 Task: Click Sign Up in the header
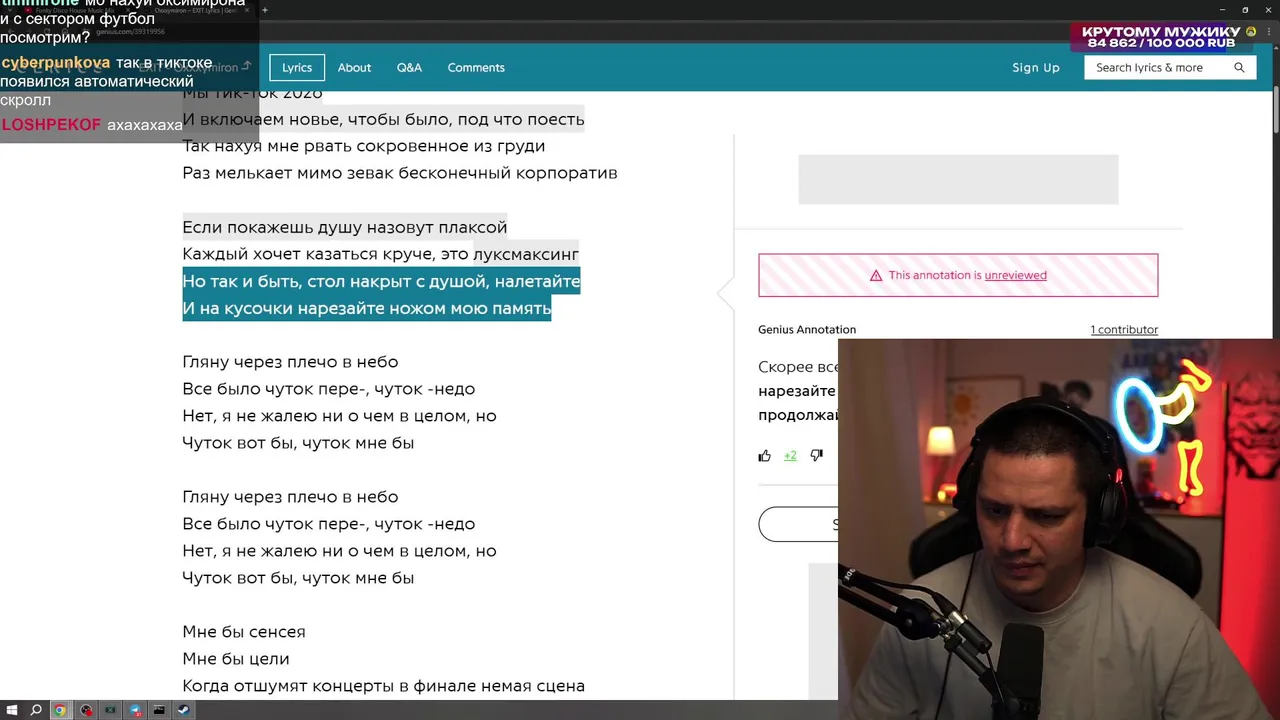pos(1036,68)
